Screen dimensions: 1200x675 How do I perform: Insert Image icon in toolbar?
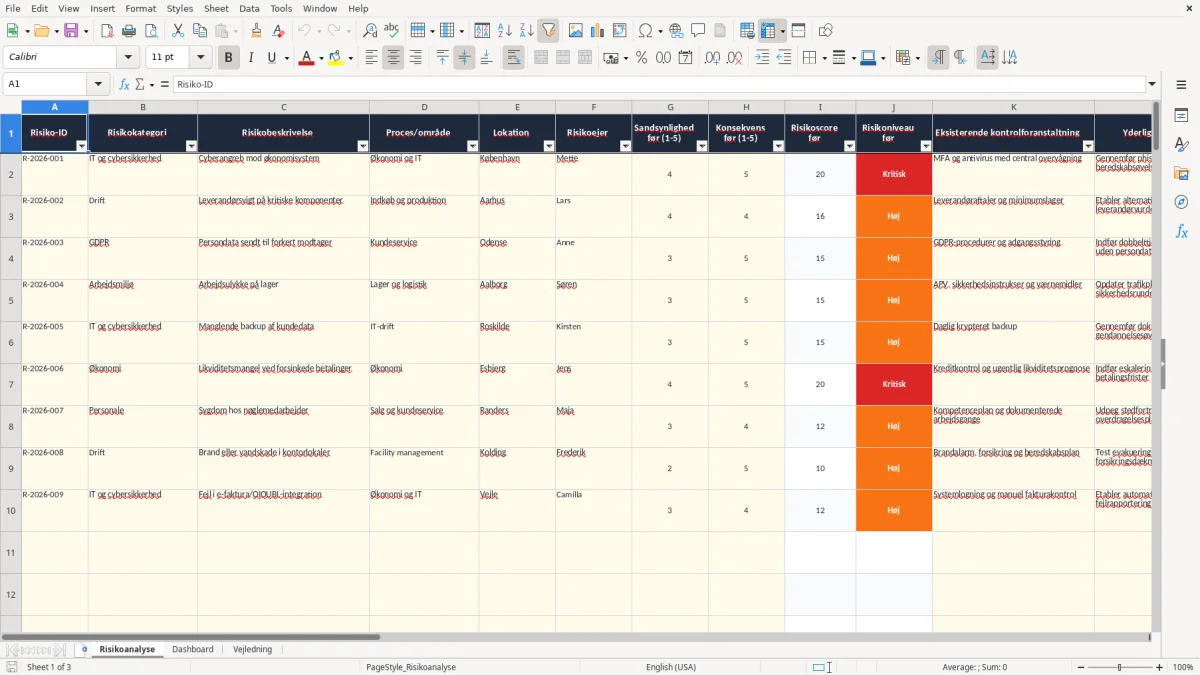tap(576, 31)
